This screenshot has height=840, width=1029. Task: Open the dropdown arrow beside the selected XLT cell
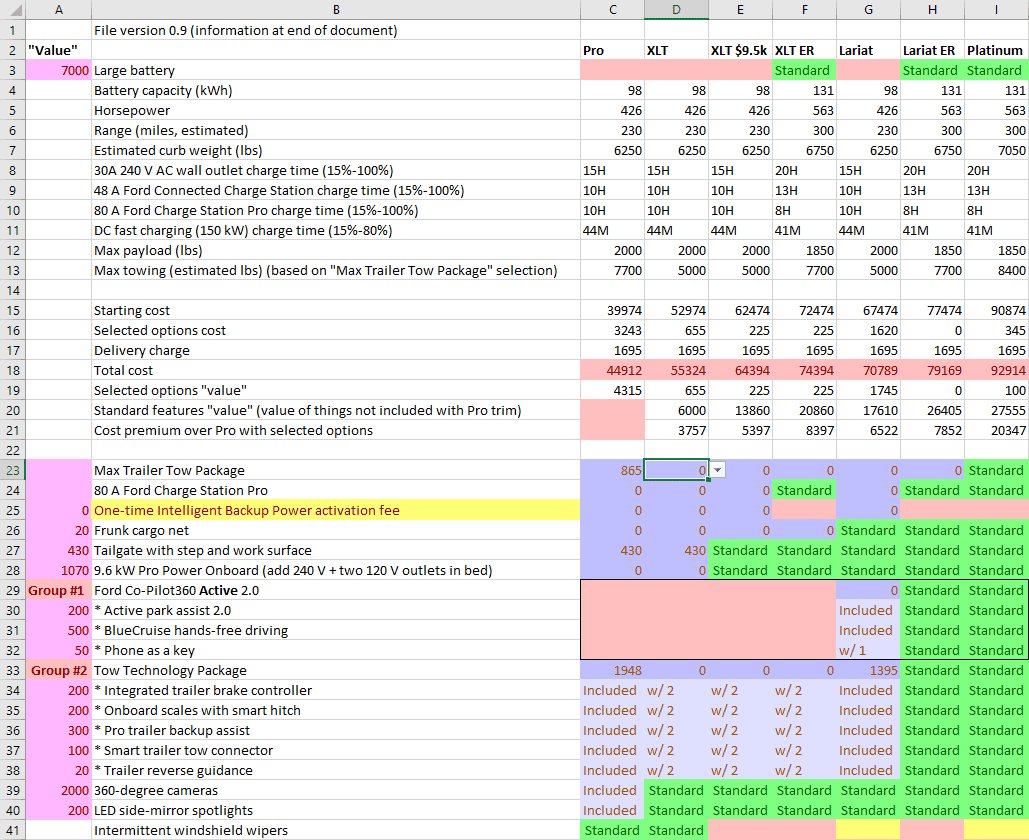(717, 470)
